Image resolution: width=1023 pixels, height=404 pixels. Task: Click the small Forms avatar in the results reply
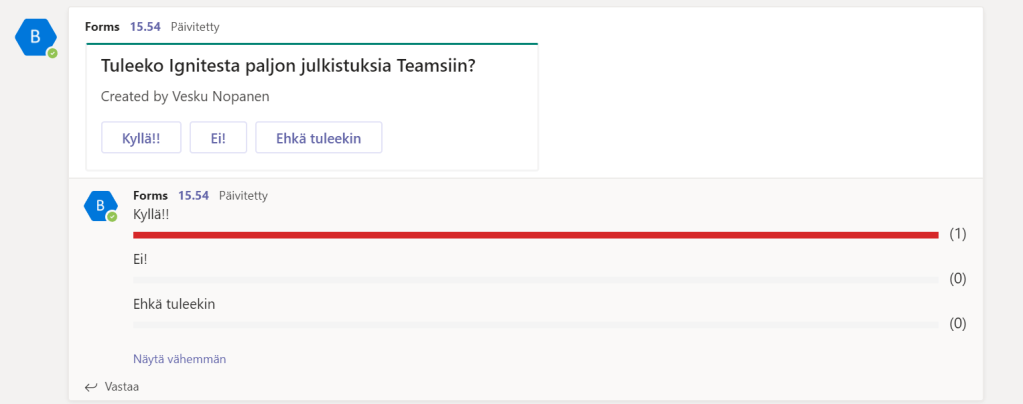[99, 205]
